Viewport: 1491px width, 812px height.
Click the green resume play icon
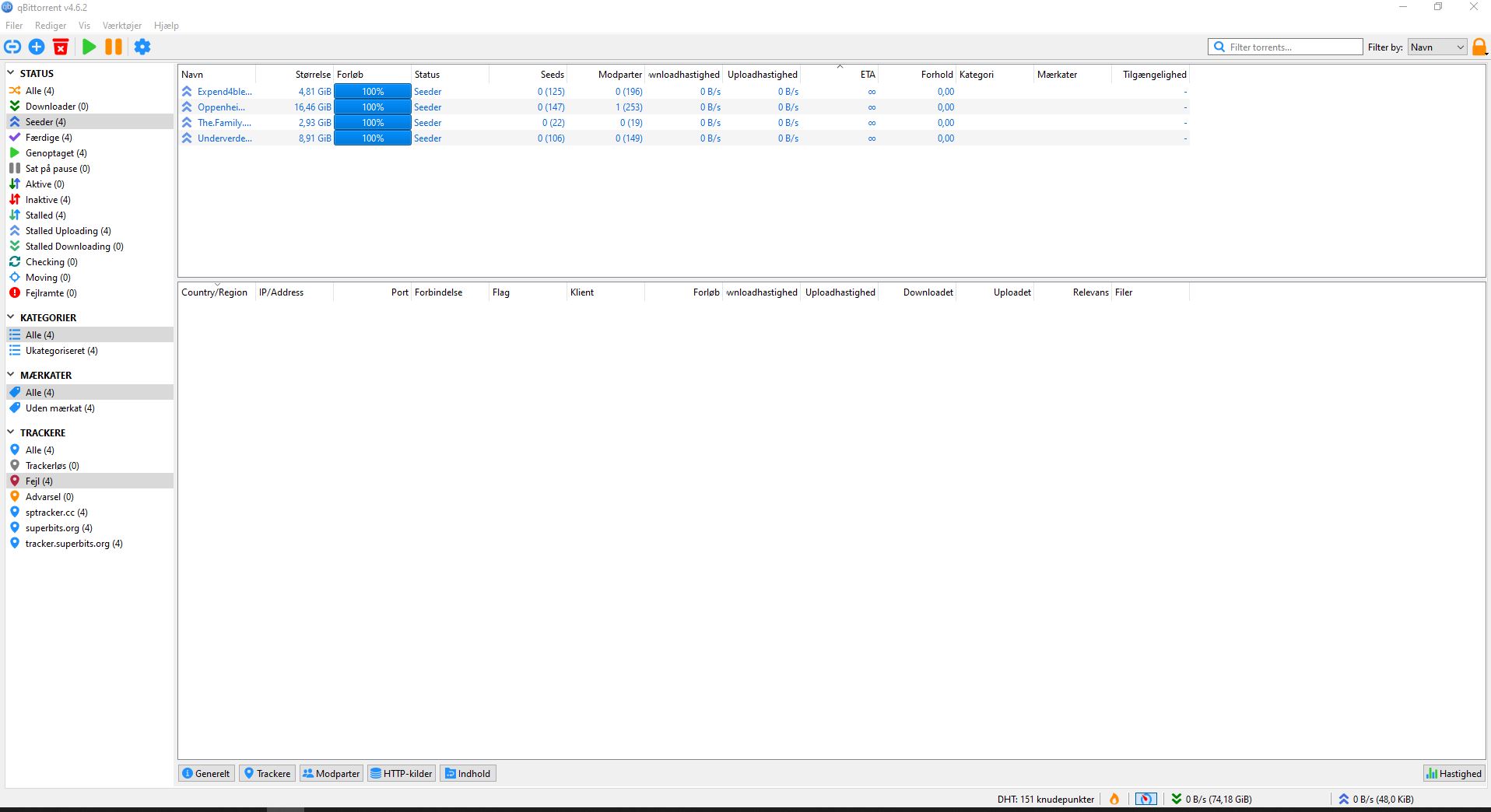[x=89, y=47]
